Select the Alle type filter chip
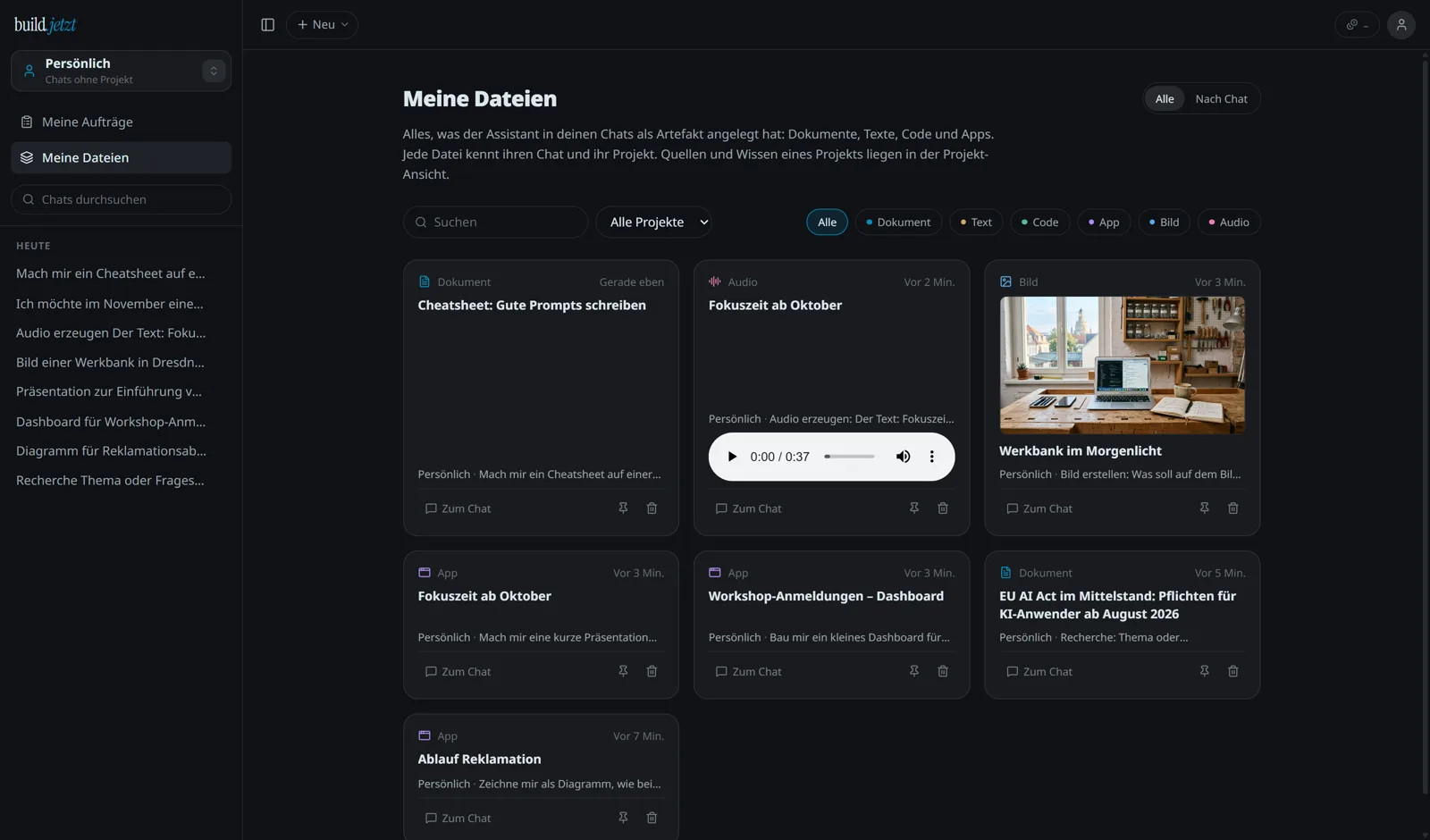This screenshot has width=1430, height=840. 827,223
